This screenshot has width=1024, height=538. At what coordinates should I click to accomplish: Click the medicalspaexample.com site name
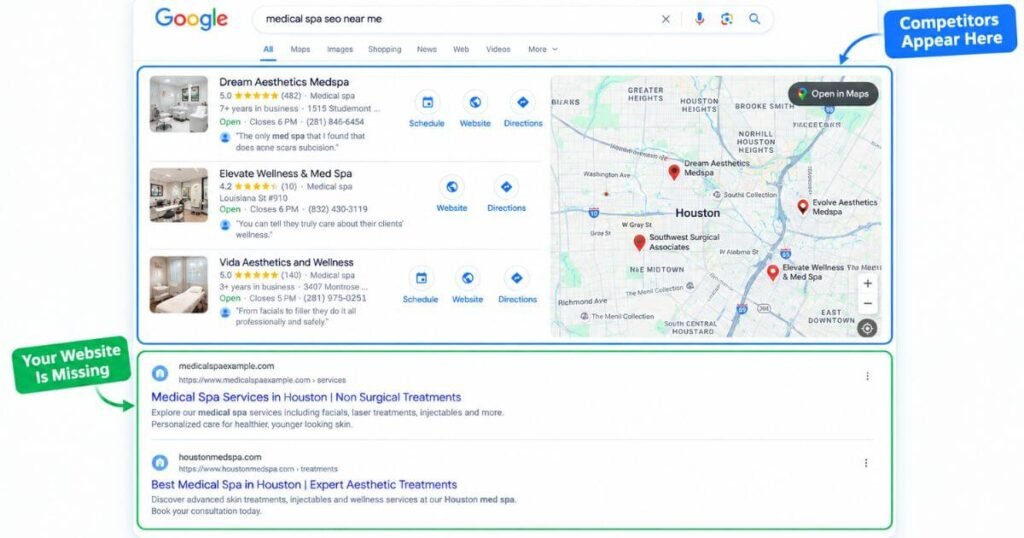227,366
